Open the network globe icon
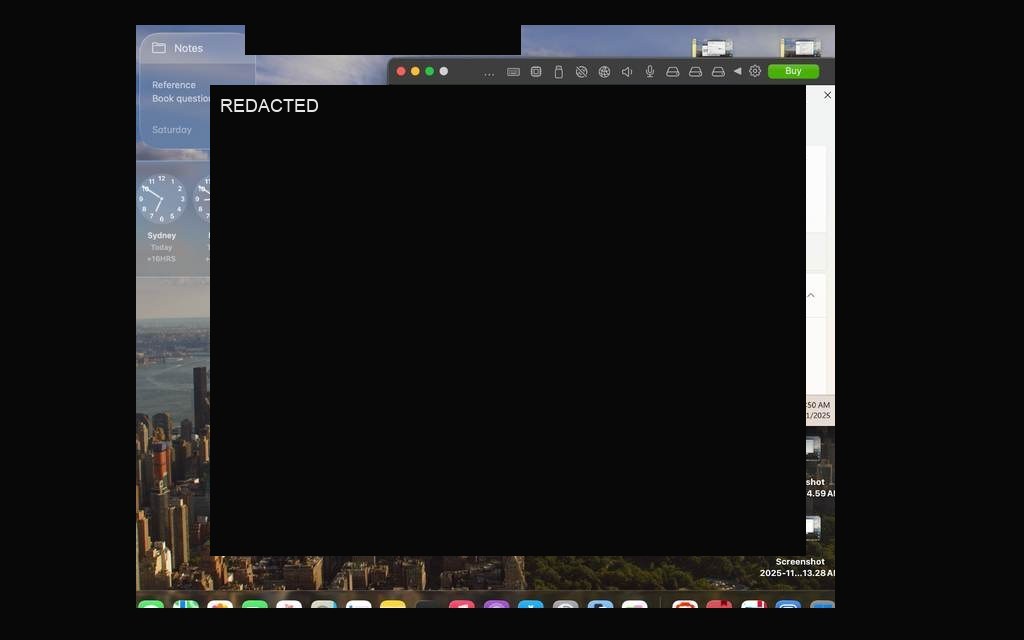 [604, 72]
